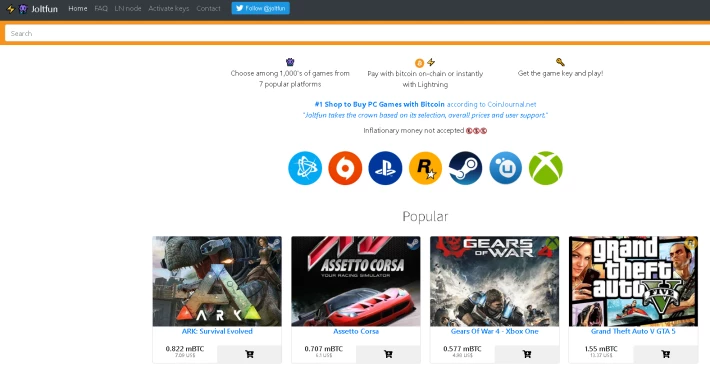The image size is (710, 367).
Task: Open the FAQ page
Action: (101, 9)
